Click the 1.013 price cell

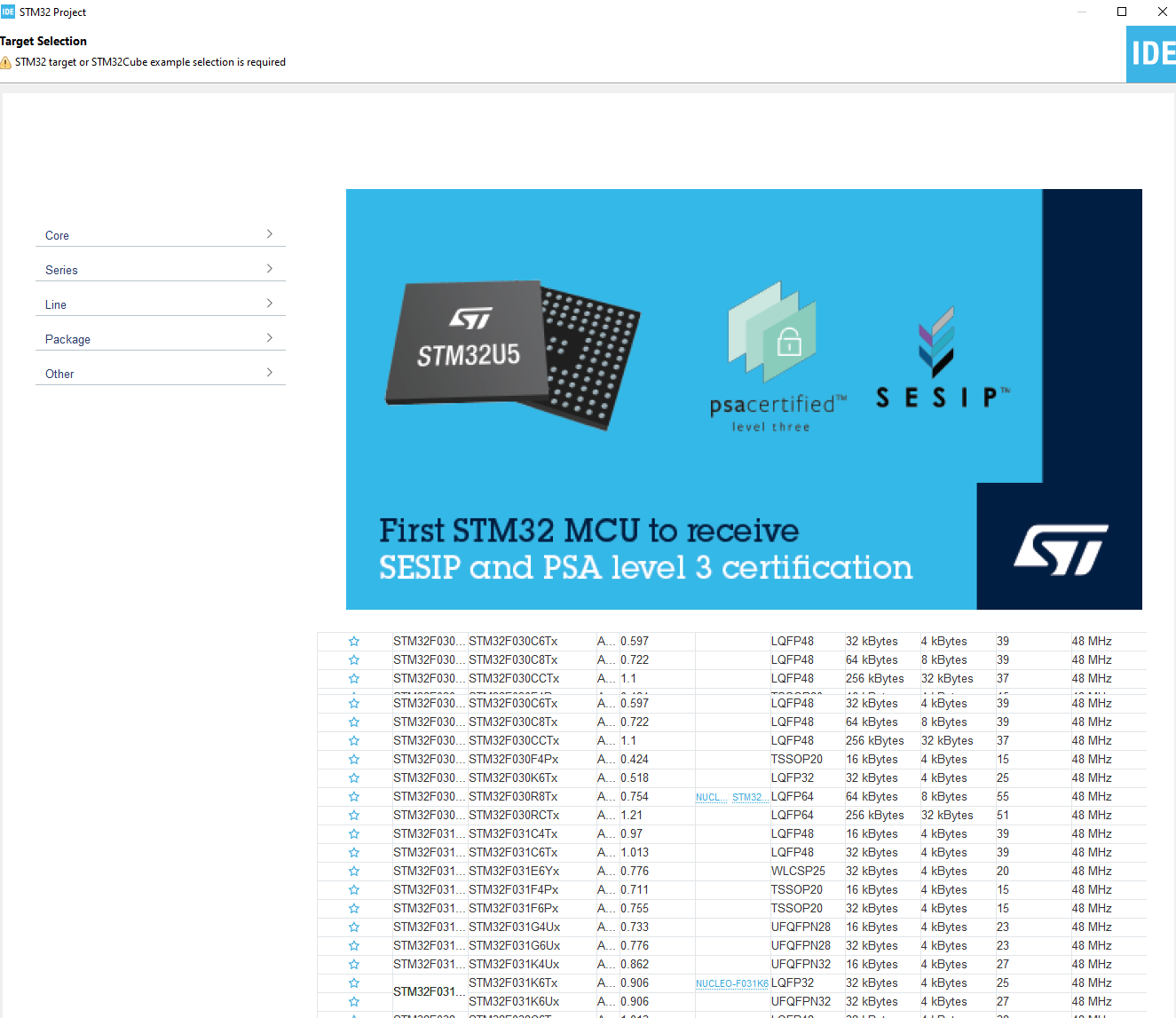(x=635, y=852)
